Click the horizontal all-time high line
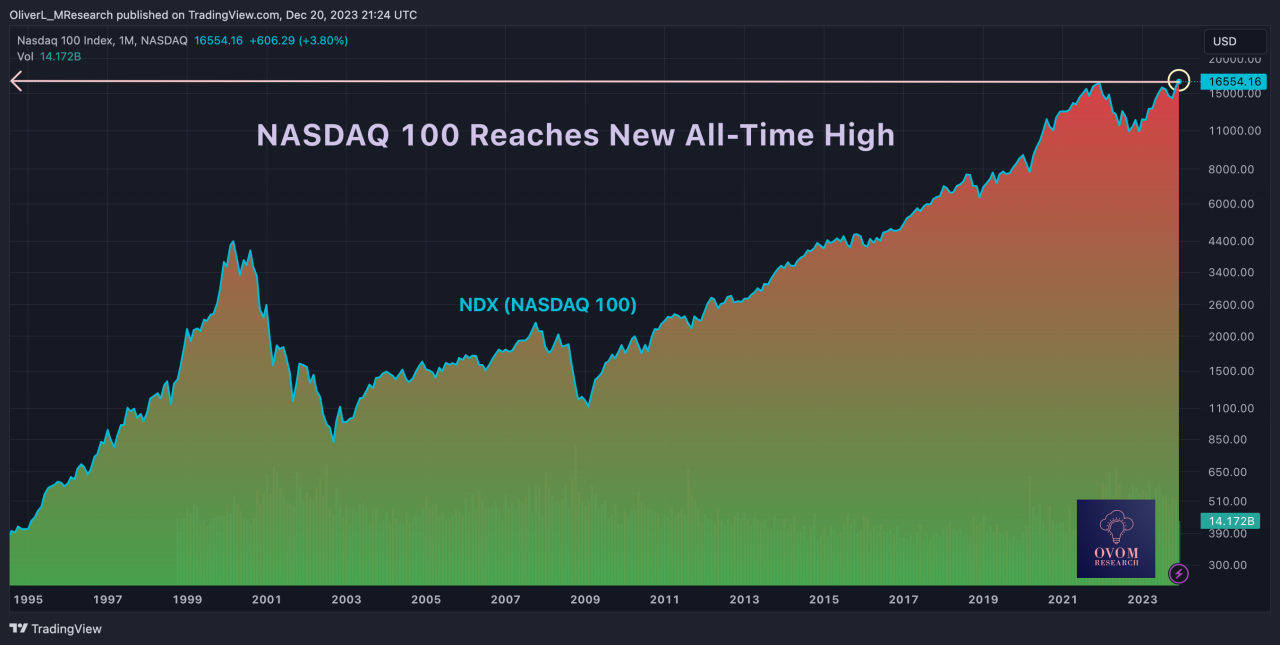This screenshot has height=645, width=1280. pos(600,82)
